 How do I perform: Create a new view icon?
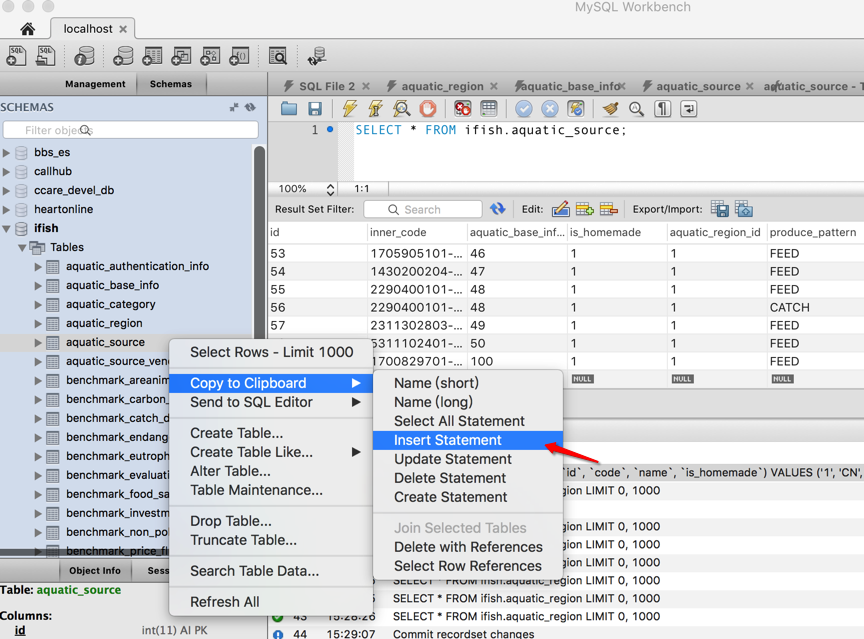coord(181,56)
